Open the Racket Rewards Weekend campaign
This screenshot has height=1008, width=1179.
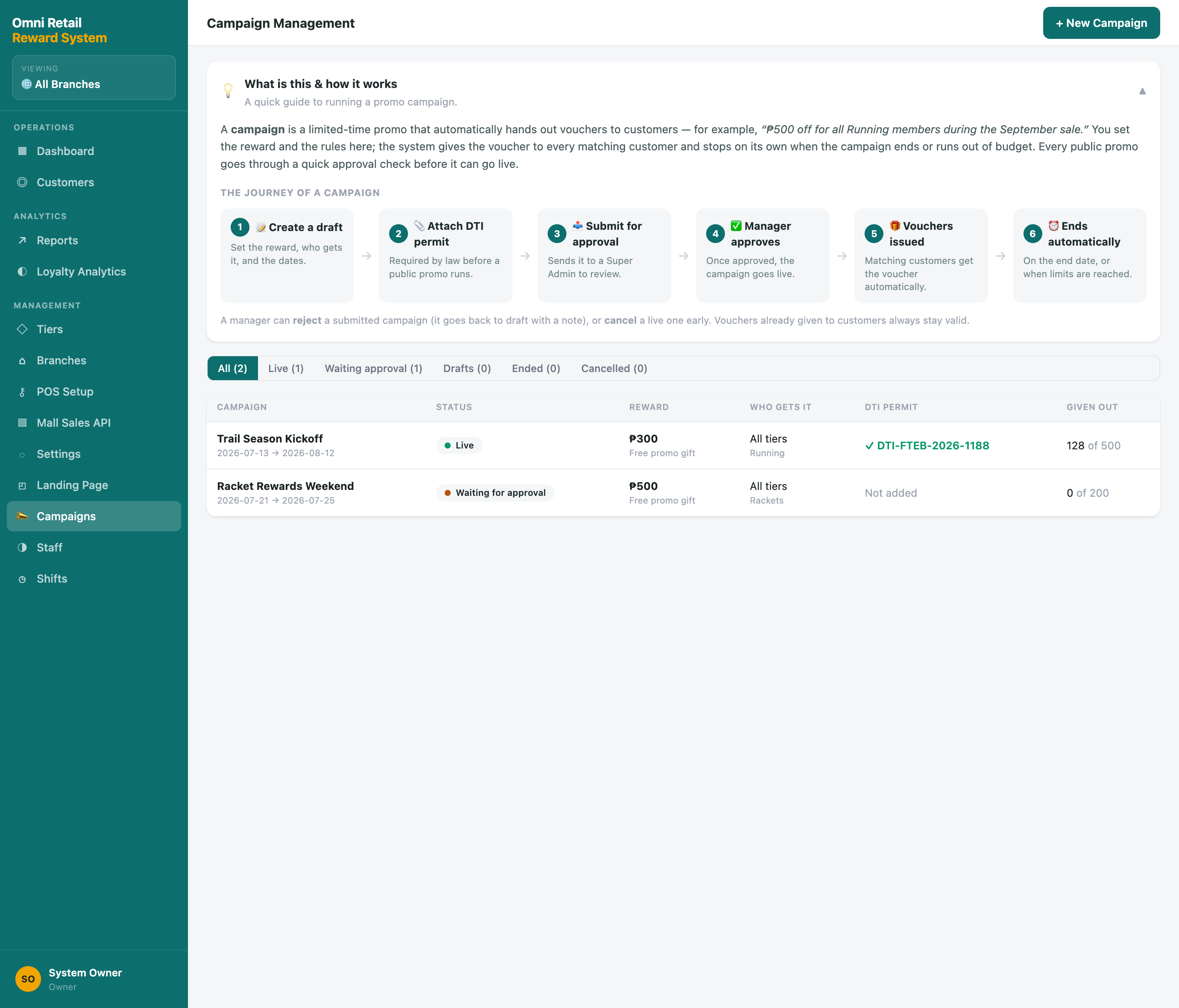click(285, 486)
